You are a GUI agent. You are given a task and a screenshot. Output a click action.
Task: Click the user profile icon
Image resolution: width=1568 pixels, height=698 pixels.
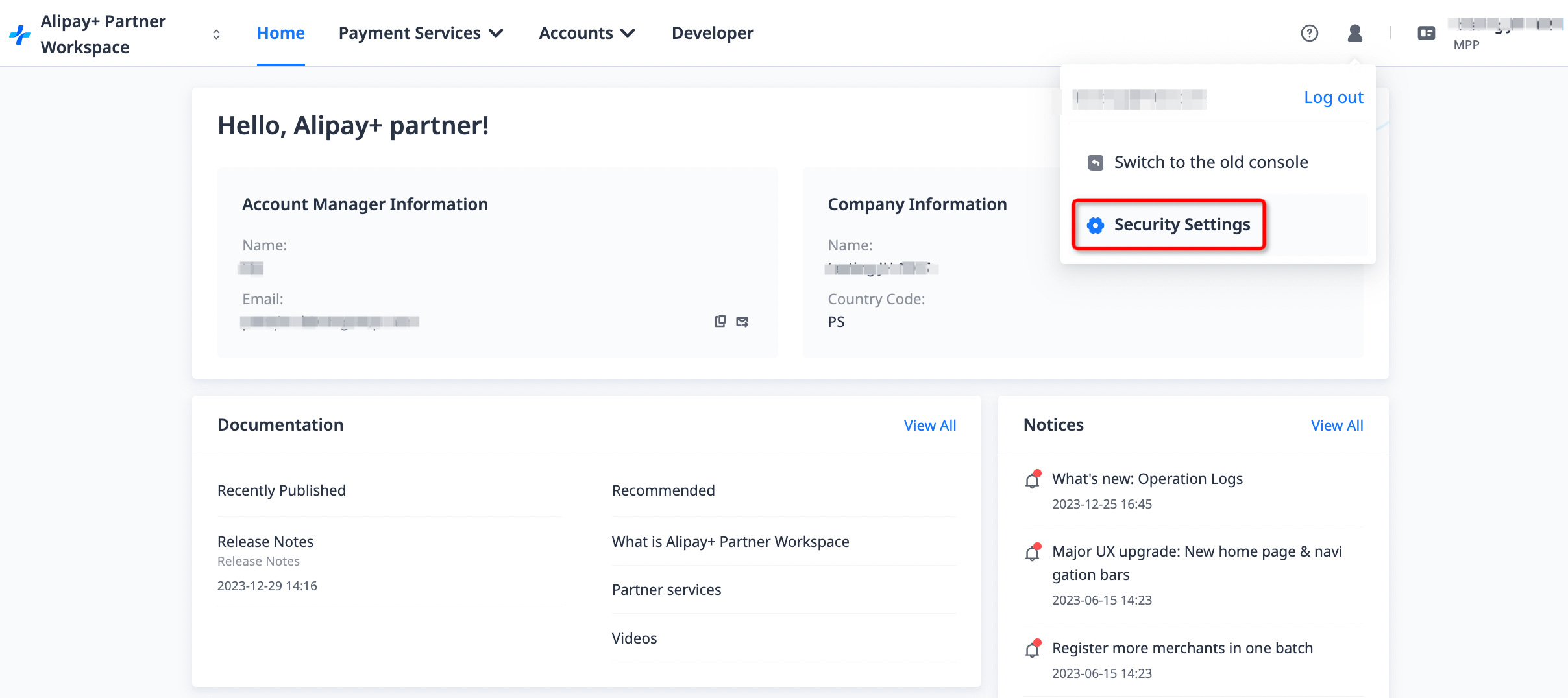coord(1354,33)
